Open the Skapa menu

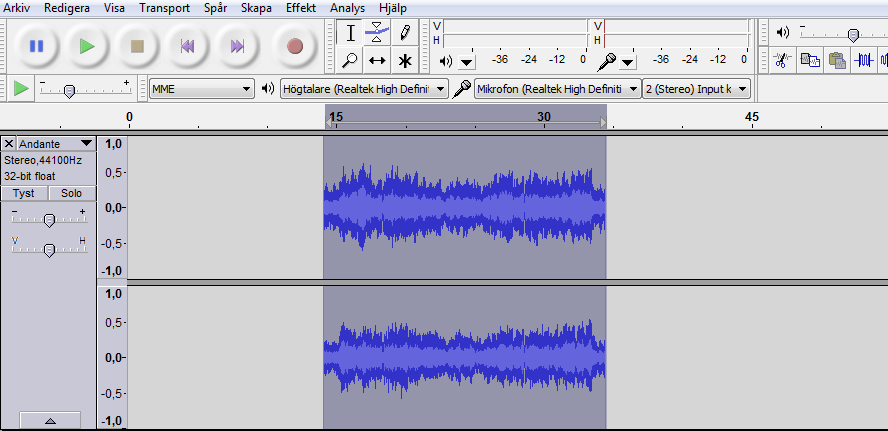(256, 8)
